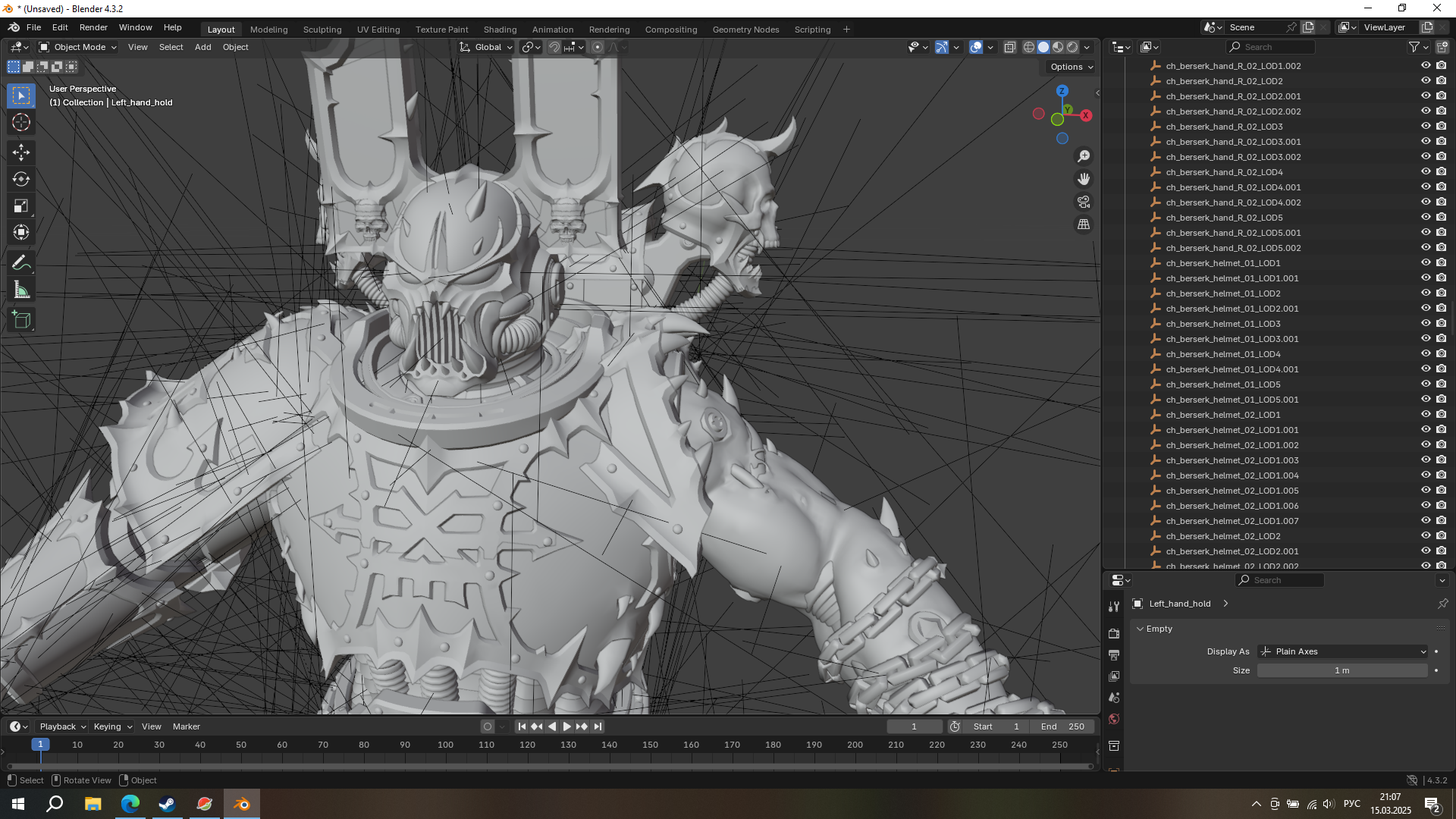Click the Add Cube tool
The height and width of the screenshot is (819, 1456).
(21, 320)
